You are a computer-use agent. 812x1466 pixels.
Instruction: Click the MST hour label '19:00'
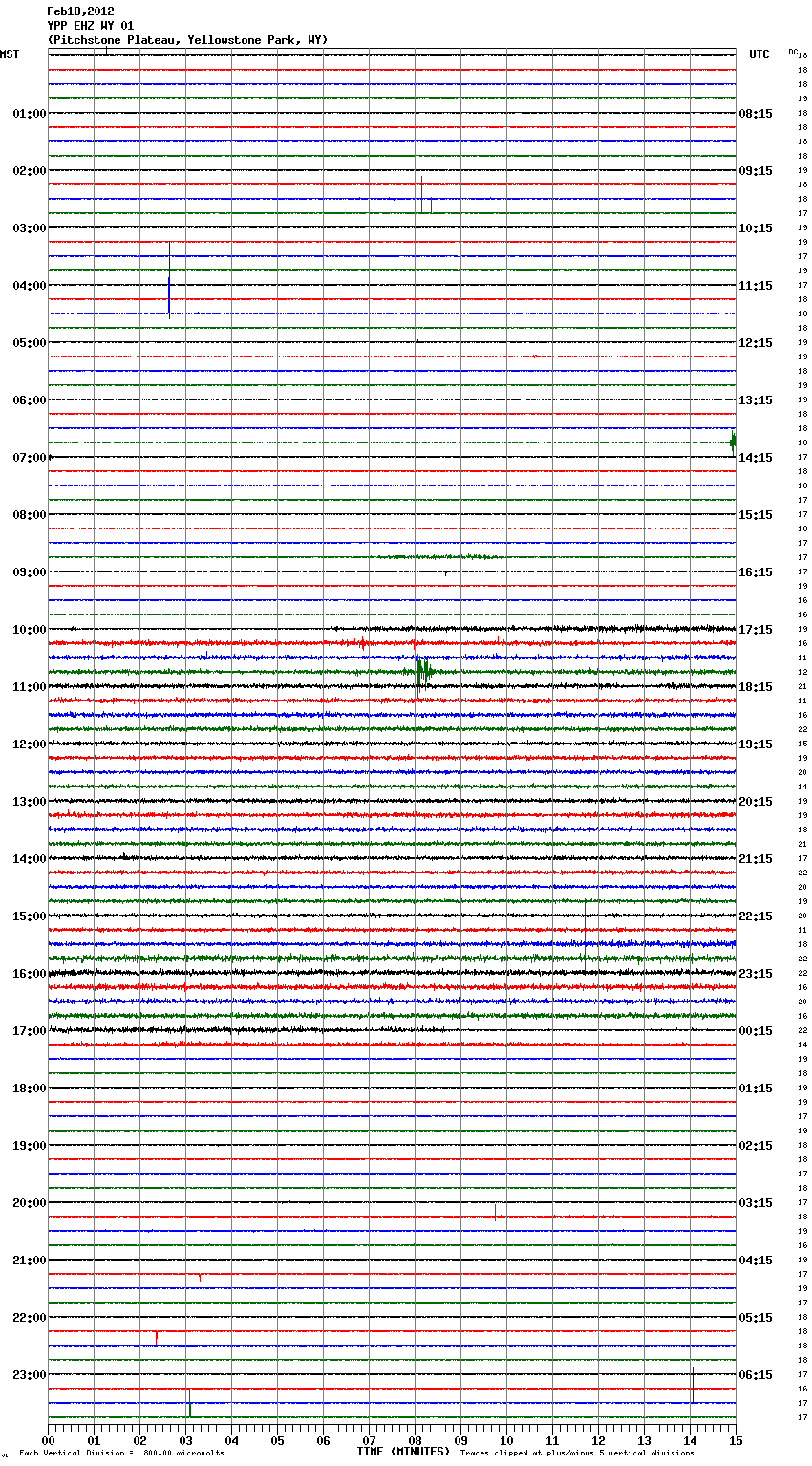point(30,1146)
